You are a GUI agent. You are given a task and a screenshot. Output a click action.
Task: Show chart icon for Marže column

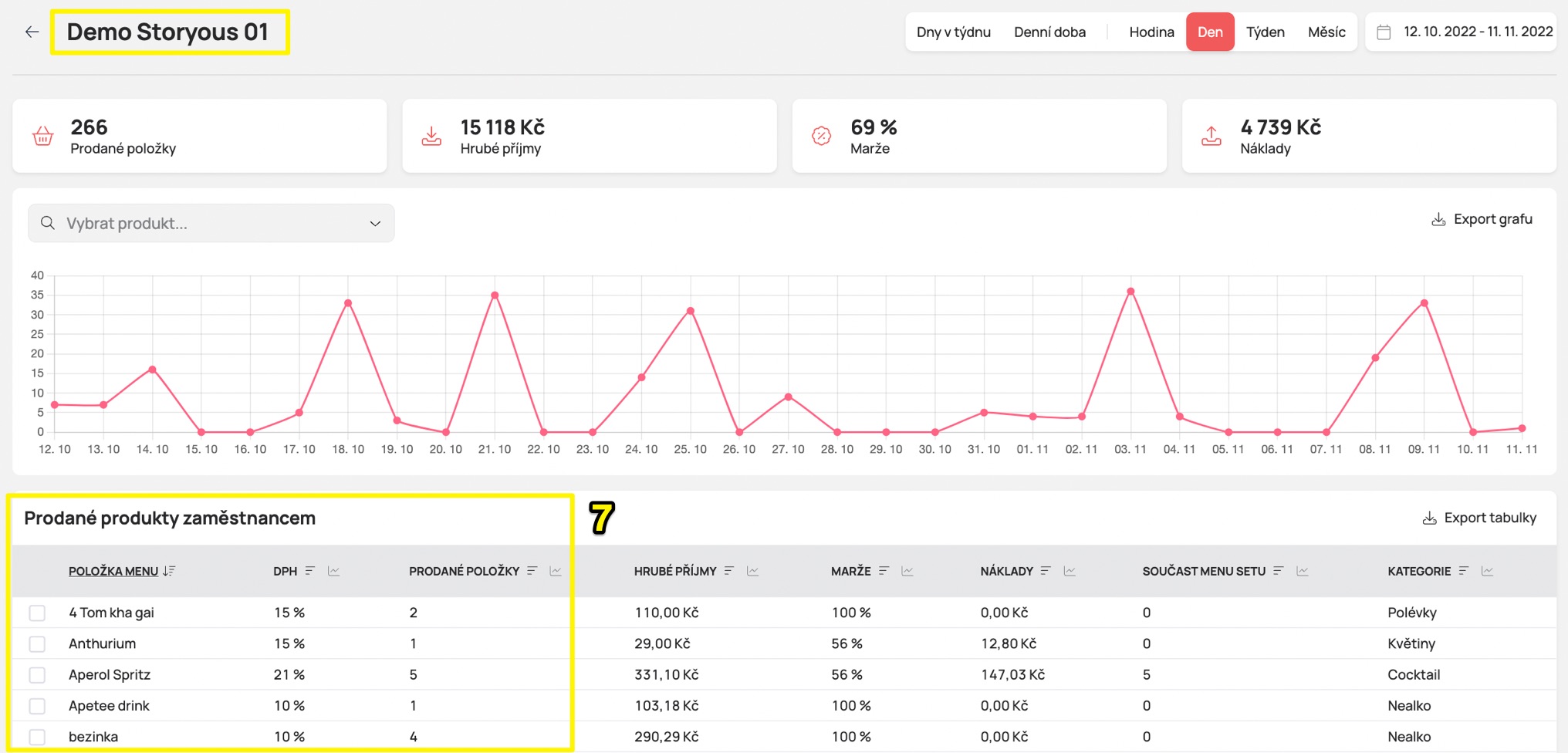pyautogui.click(x=907, y=571)
